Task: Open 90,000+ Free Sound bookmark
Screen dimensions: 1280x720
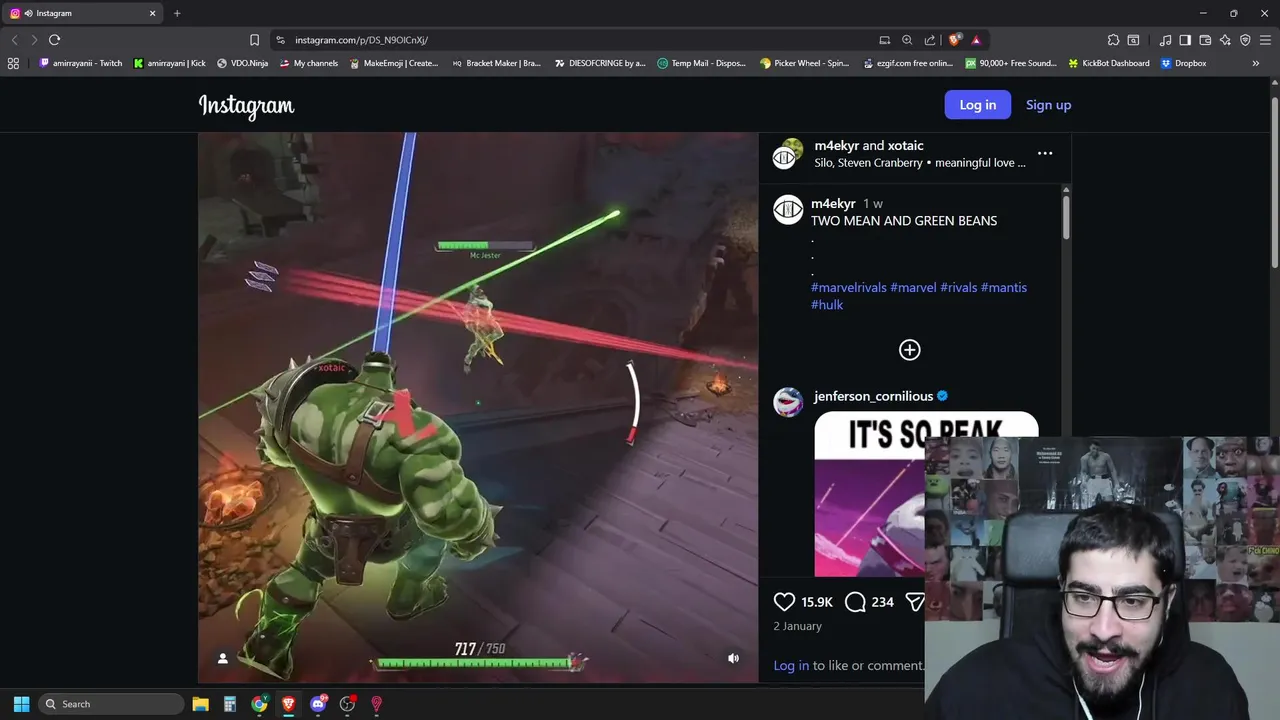Action: (x=1010, y=63)
